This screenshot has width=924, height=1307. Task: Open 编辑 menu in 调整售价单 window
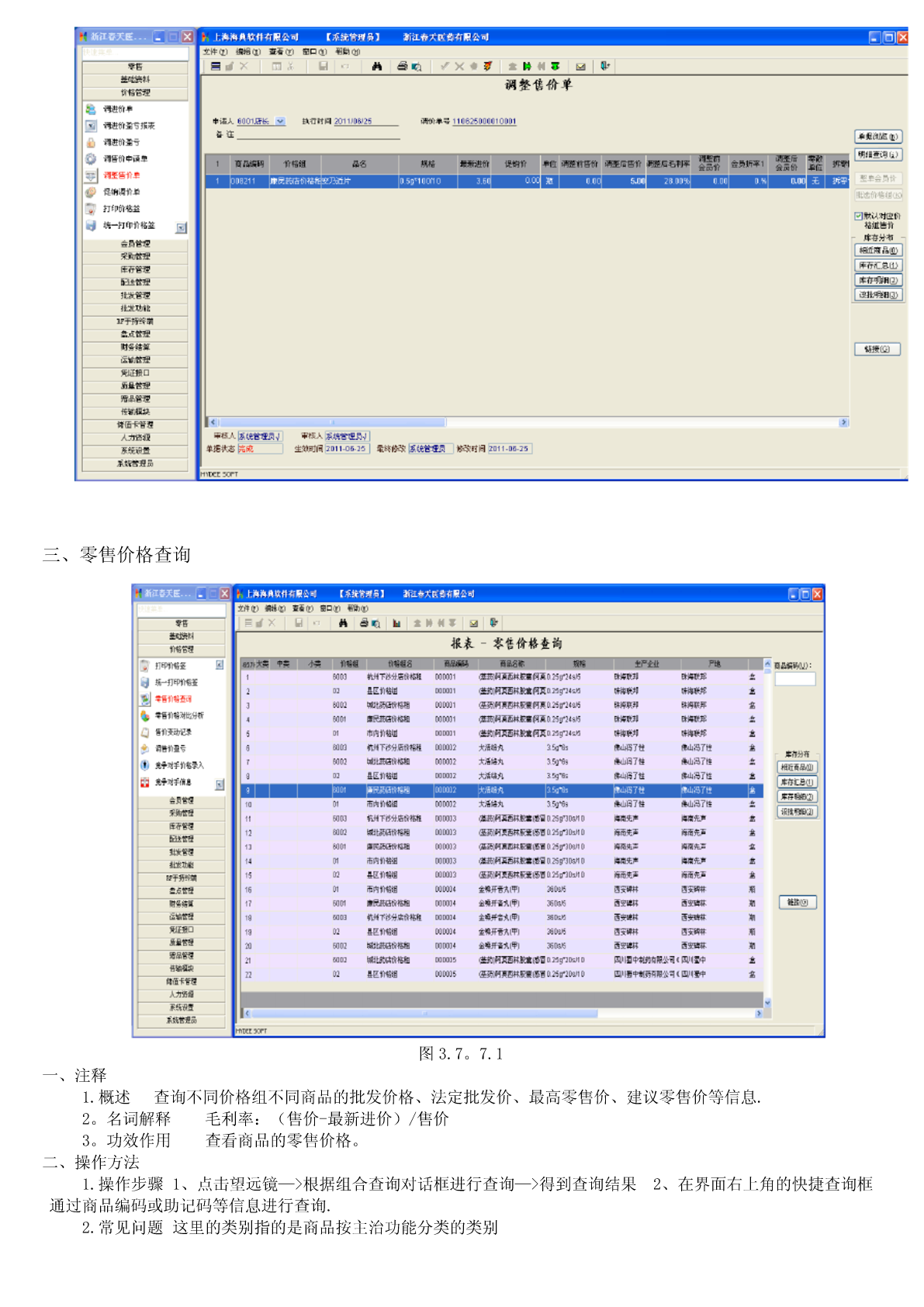pyautogui.click(x=248, y=52)
